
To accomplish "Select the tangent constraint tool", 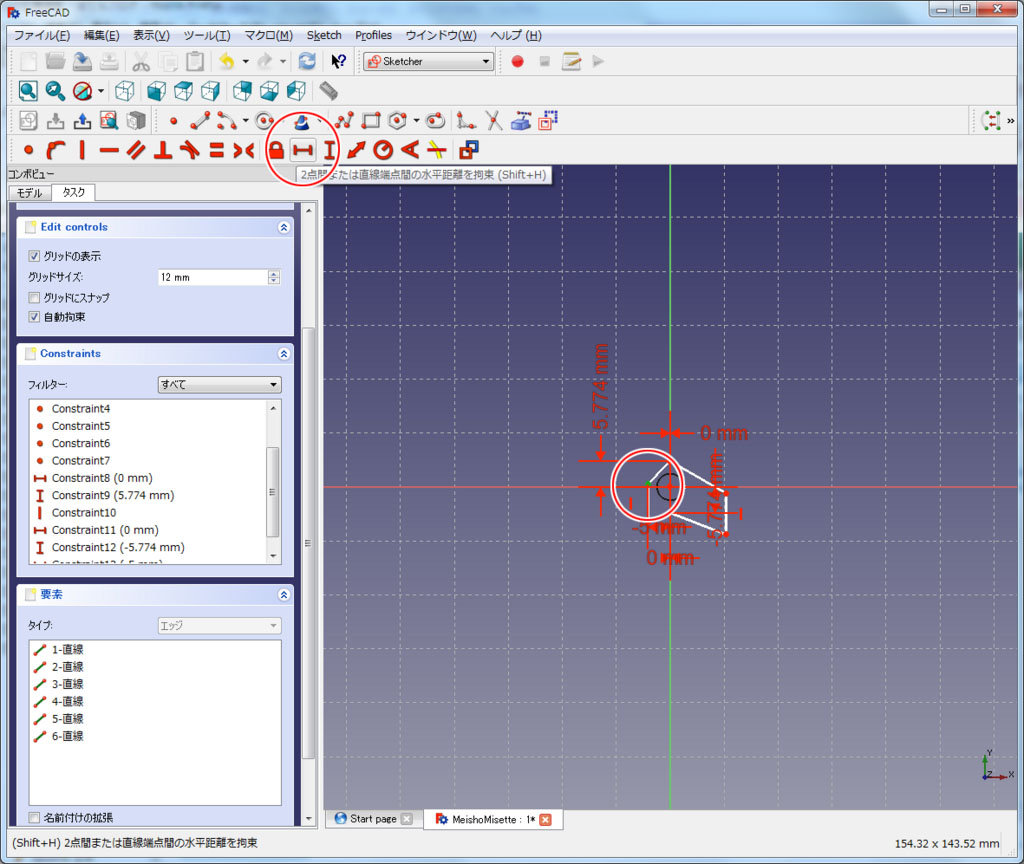I will click(189, 150).
